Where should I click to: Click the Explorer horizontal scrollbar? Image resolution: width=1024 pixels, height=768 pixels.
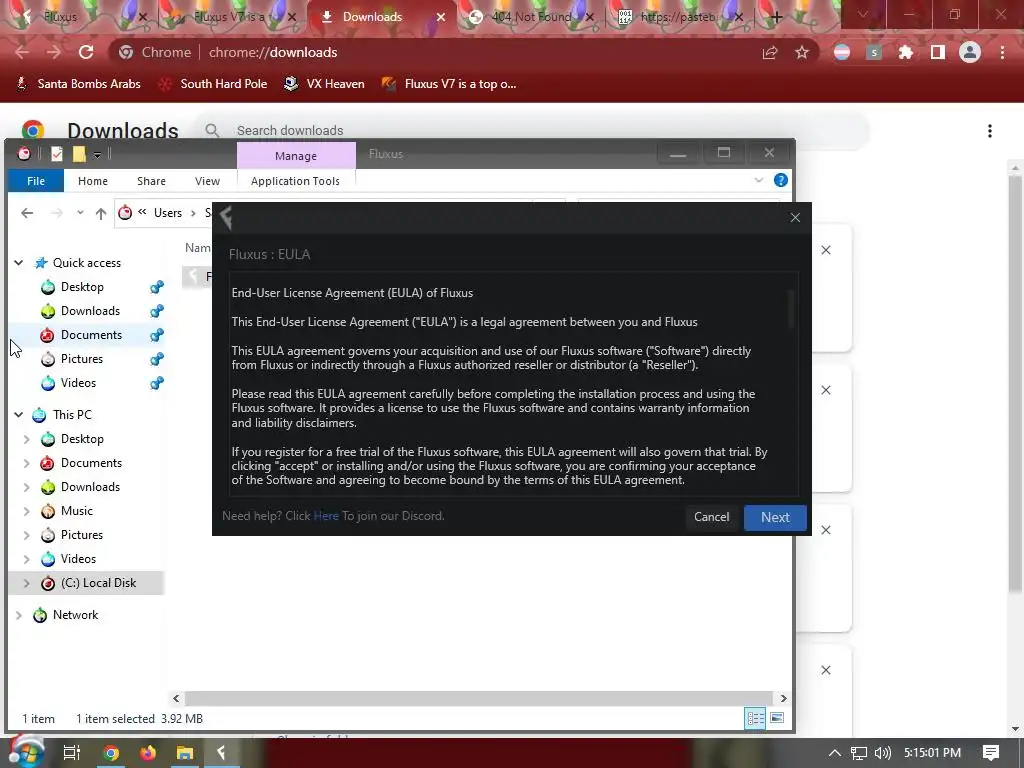479,698
